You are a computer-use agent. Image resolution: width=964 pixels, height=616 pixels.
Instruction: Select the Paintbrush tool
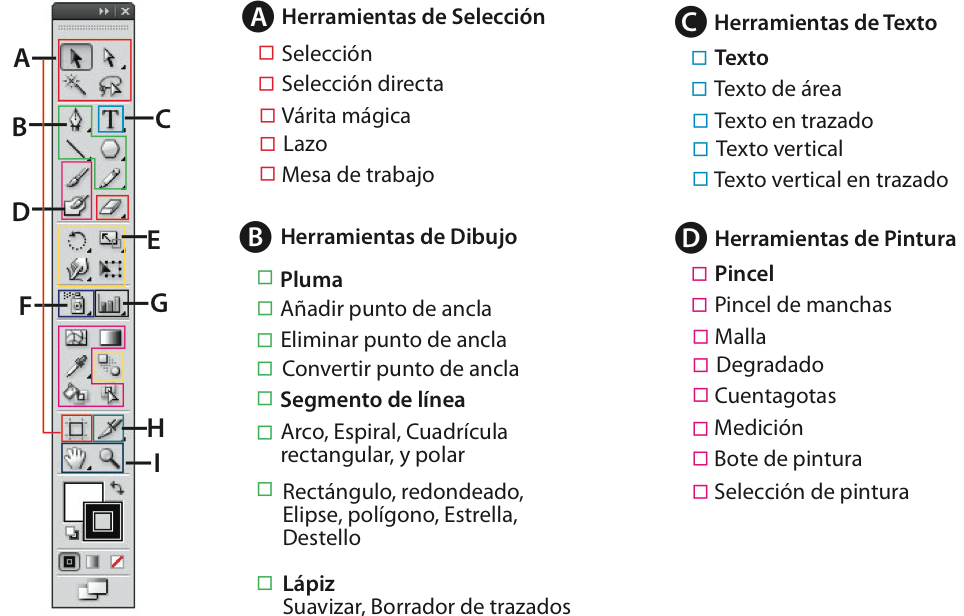(77, 177)
